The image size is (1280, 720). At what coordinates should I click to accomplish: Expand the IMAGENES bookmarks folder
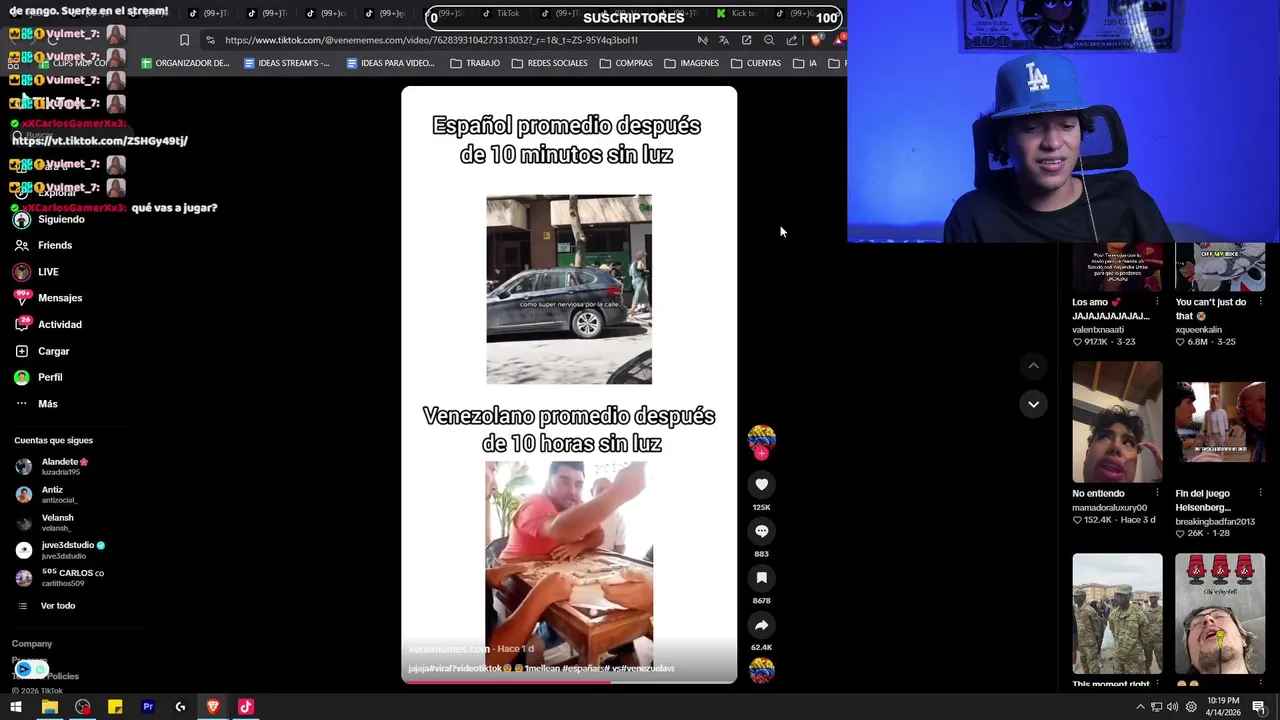tap(691, 63)
